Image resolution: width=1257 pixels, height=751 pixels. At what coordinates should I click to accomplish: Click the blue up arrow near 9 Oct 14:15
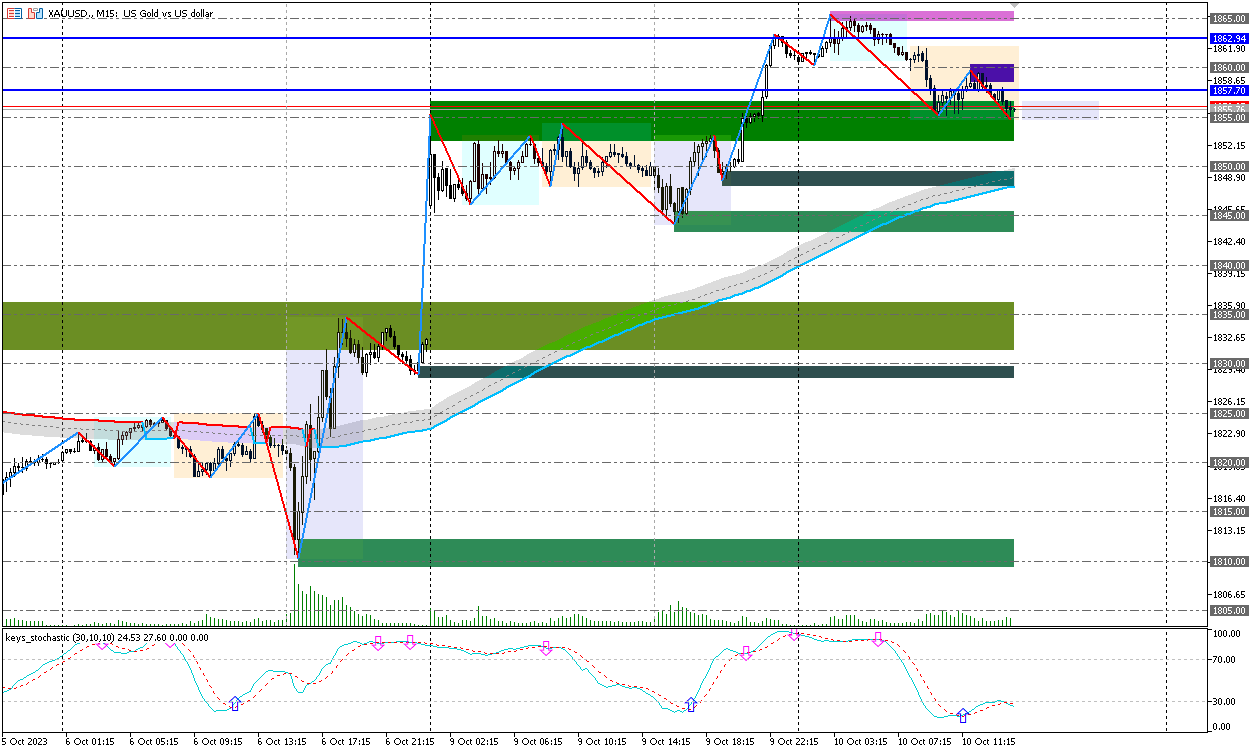(691, 704)
